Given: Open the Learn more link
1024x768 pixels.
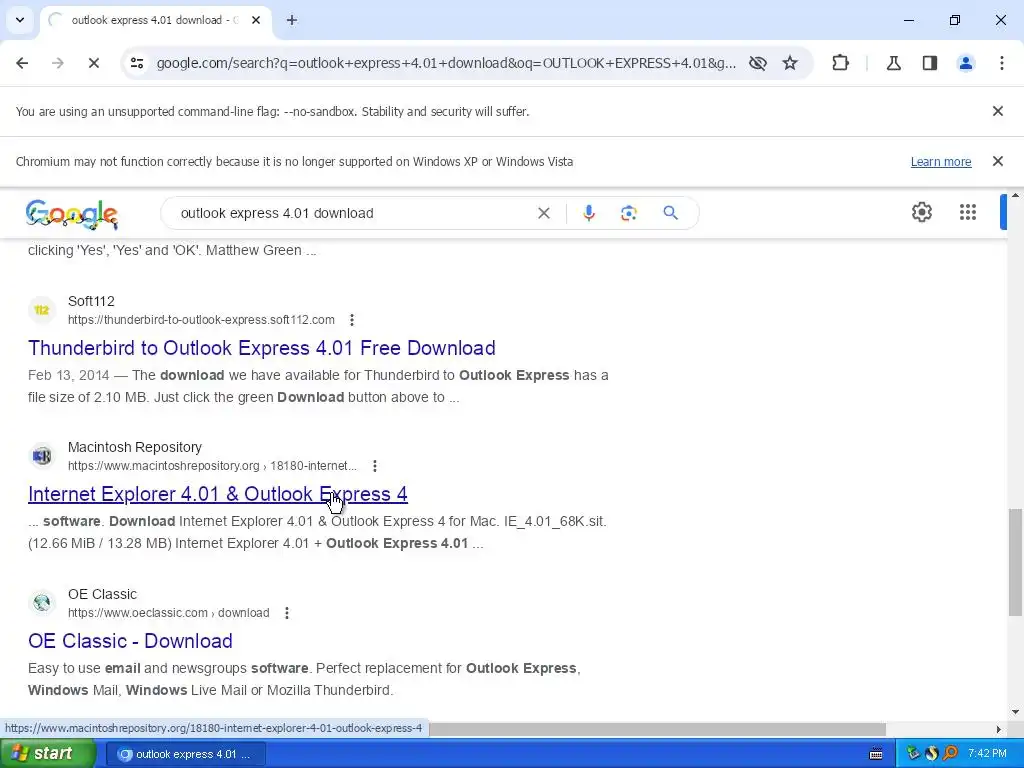Looking at the screenshot, I should [x=941, y=162].
